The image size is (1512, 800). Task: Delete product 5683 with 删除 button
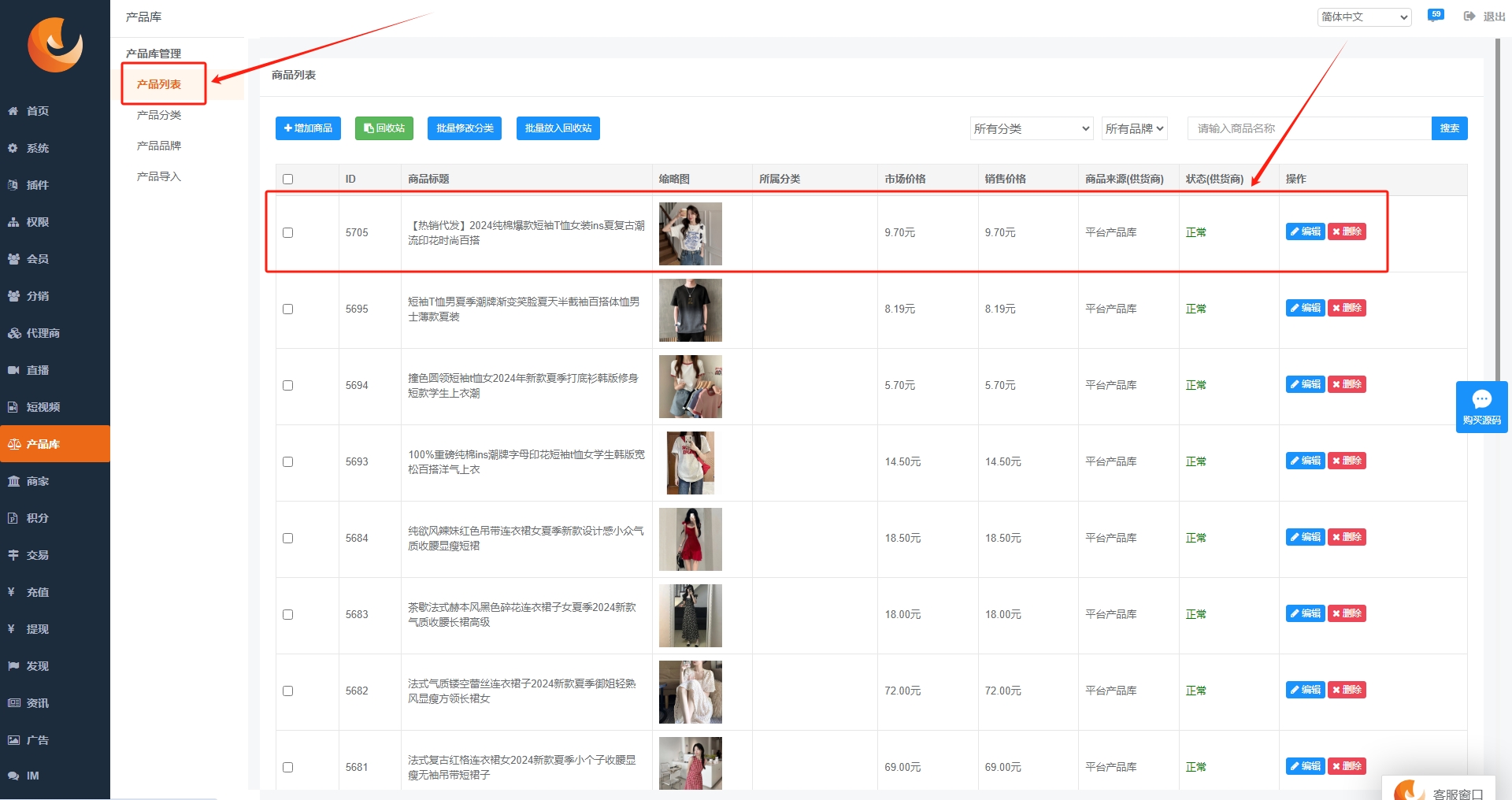point(1347,613)
